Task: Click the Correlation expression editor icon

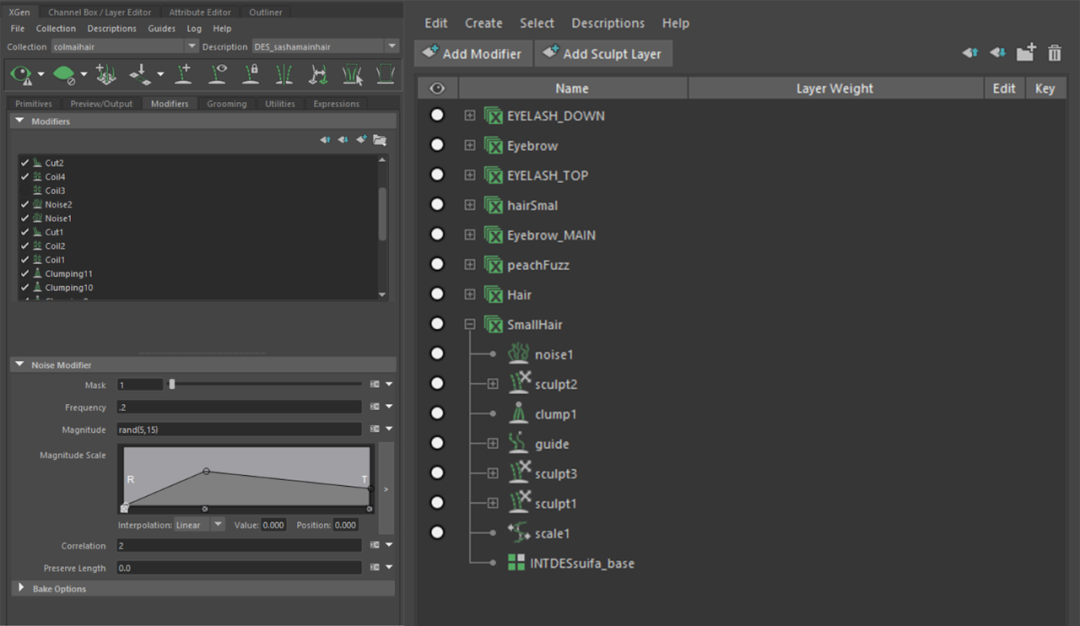Action: [x=375, y=545]
